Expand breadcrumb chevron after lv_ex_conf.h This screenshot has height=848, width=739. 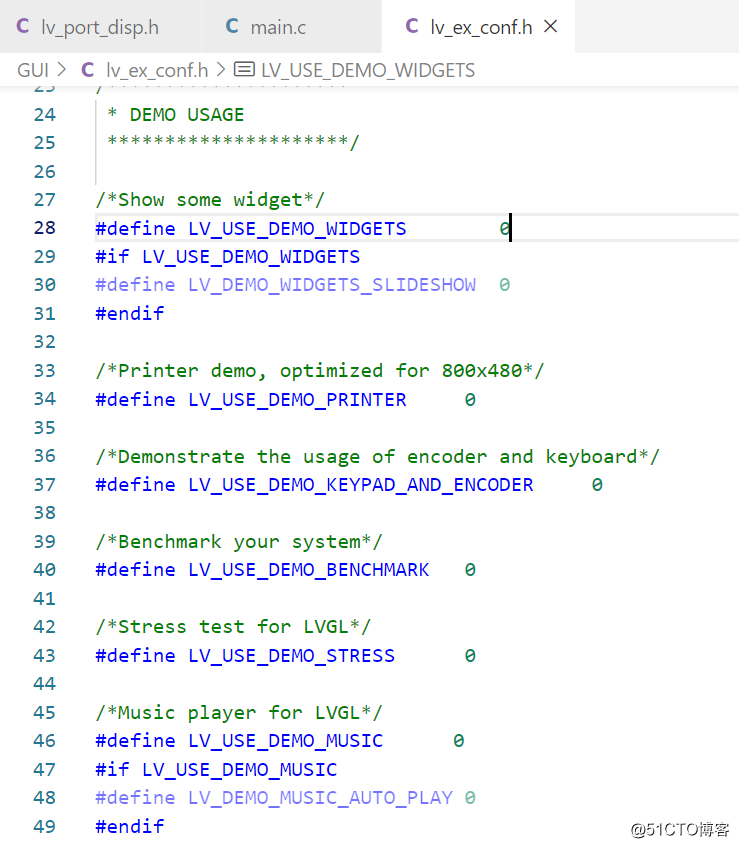(x=220, y=70)
